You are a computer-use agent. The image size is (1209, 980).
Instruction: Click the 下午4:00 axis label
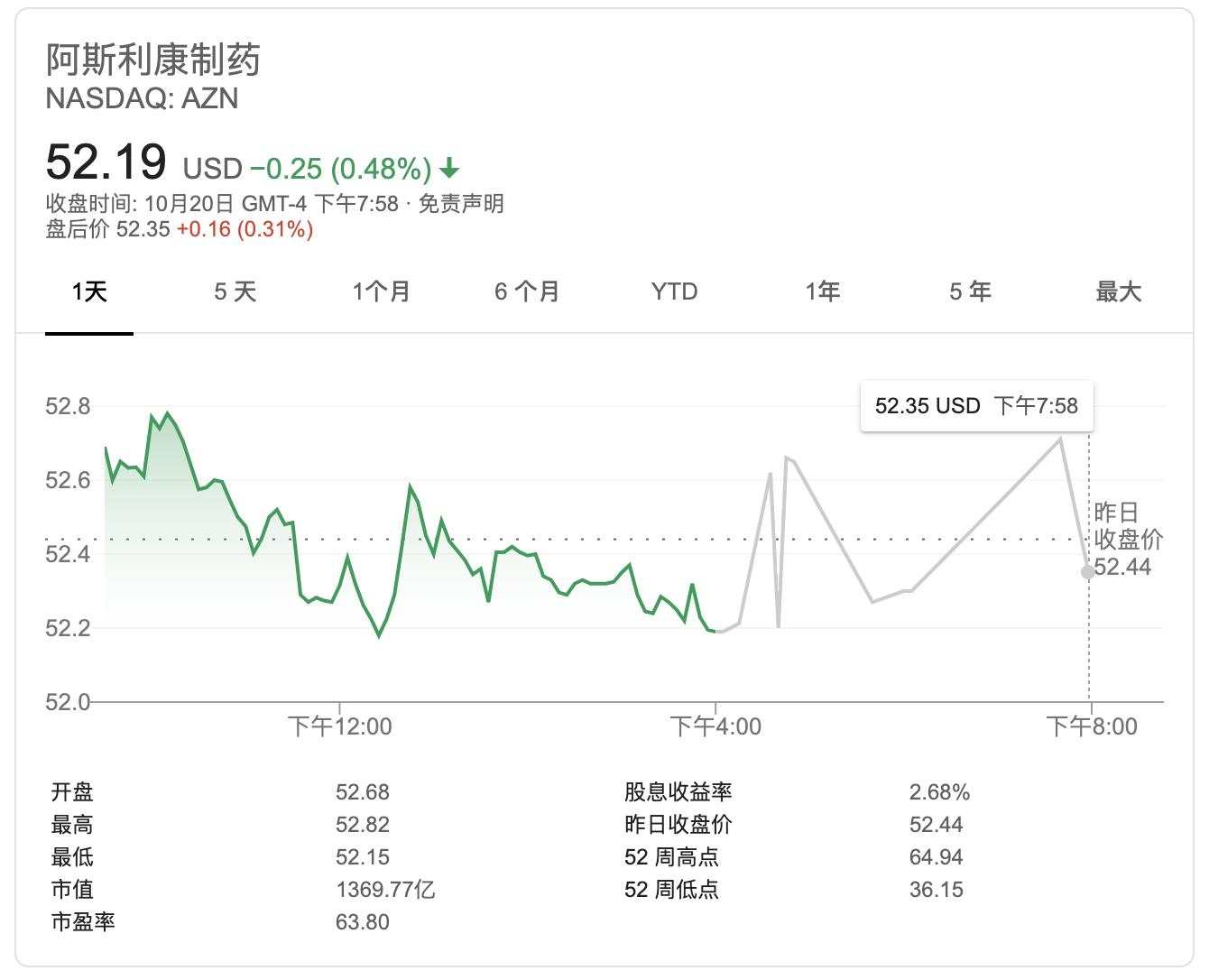click(715, 726)
